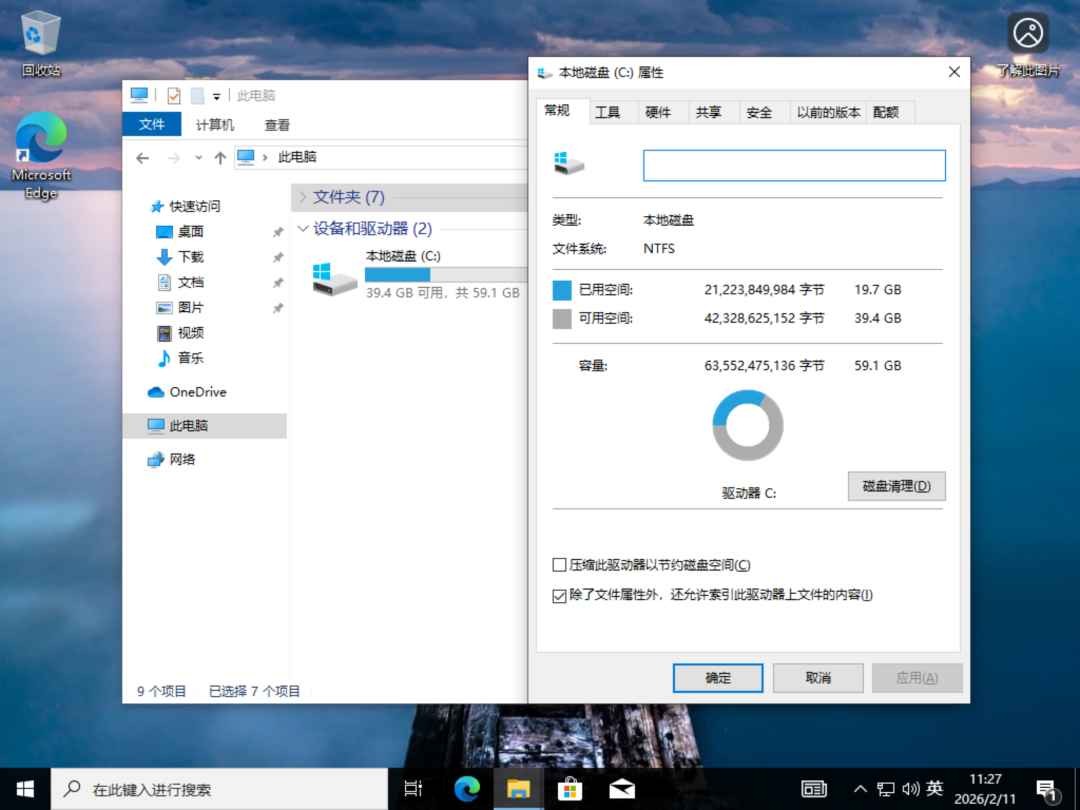Click the 磁盘清理(D) button
Viewport: 1080px width, 810px height.
tap(896, 486)
